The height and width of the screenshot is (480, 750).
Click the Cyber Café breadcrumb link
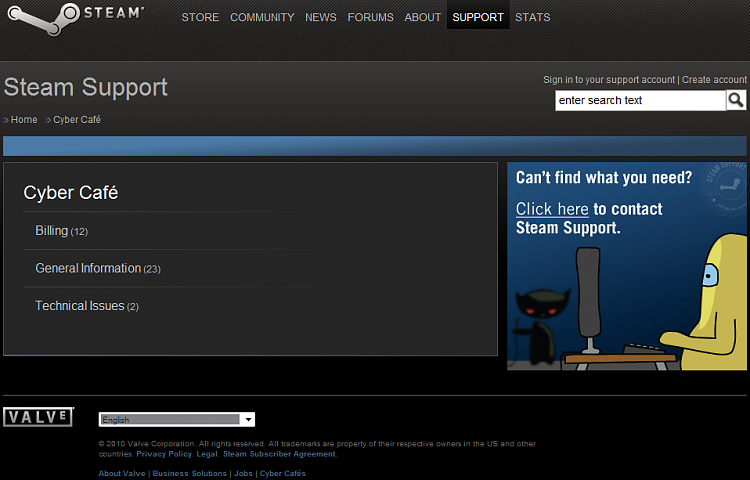[77, 120]
